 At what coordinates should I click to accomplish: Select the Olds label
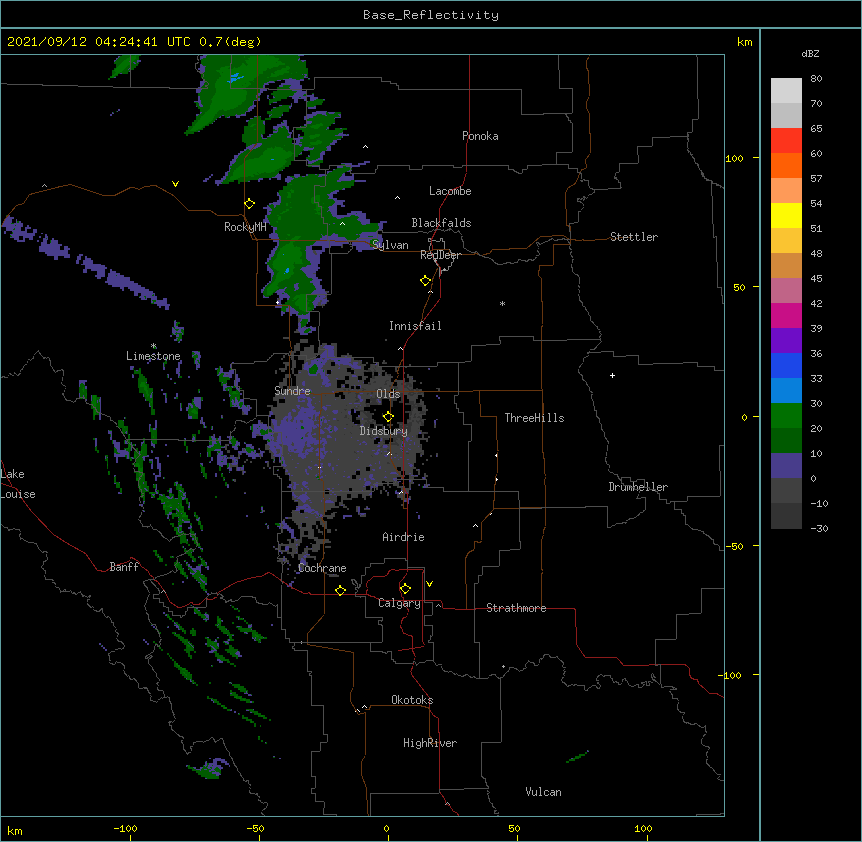[x=388, y=394]
